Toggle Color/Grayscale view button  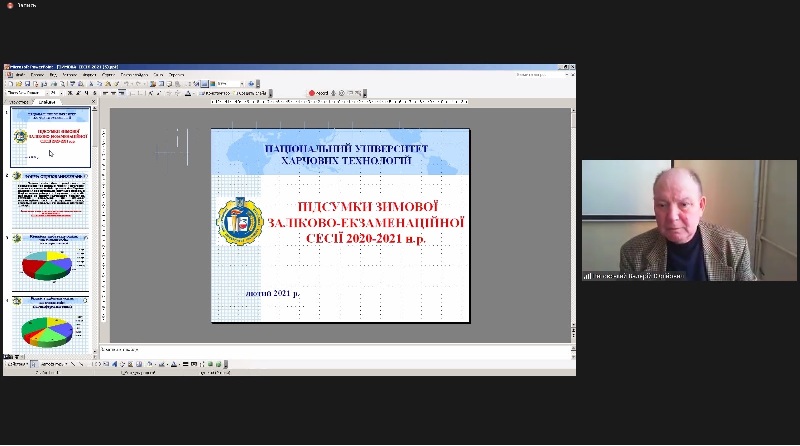(x=212, y=84)
